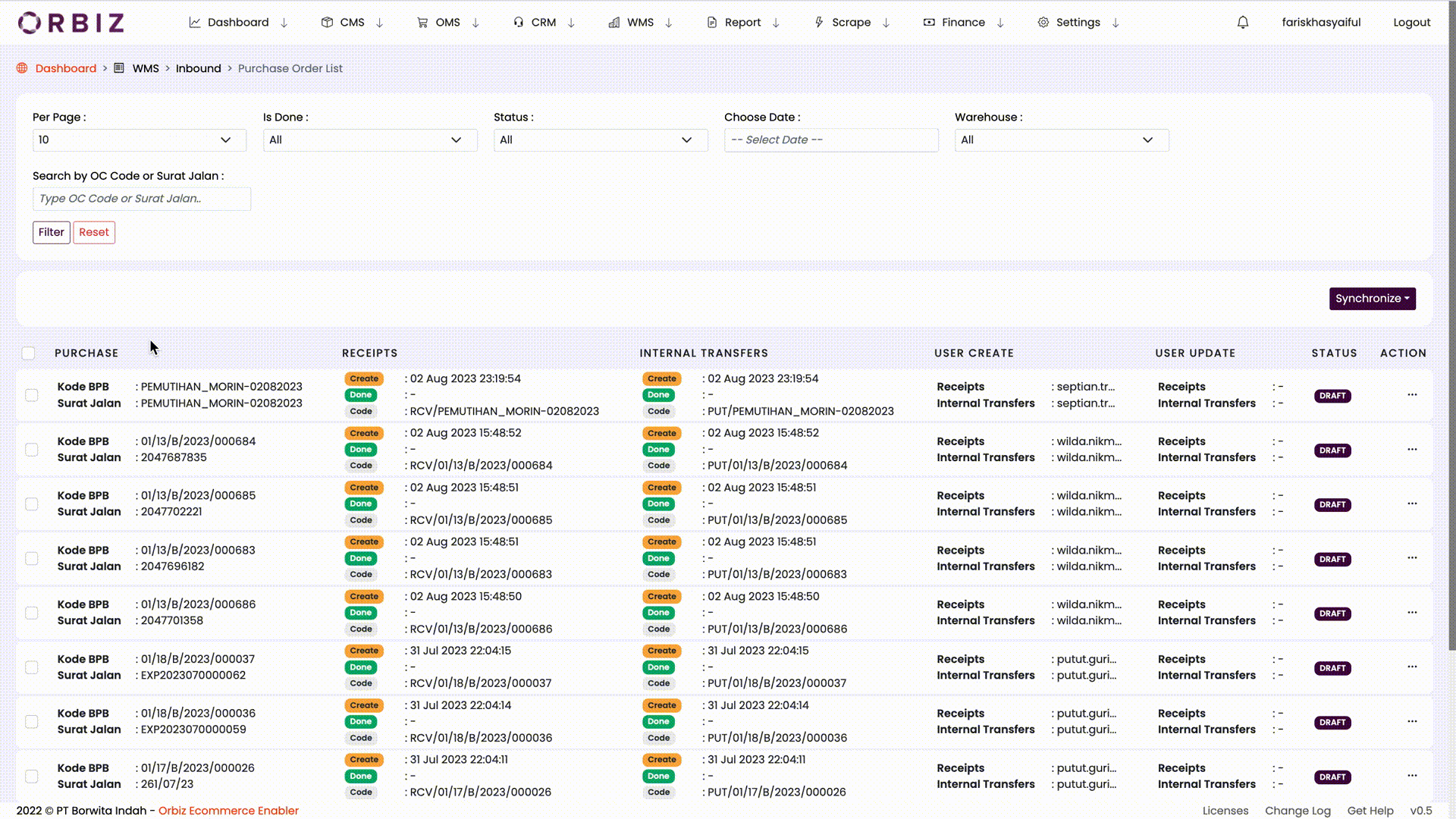Screen dimensions: 1456x819
Task: Open the WMS nav menu
Action: pos(641,23)
